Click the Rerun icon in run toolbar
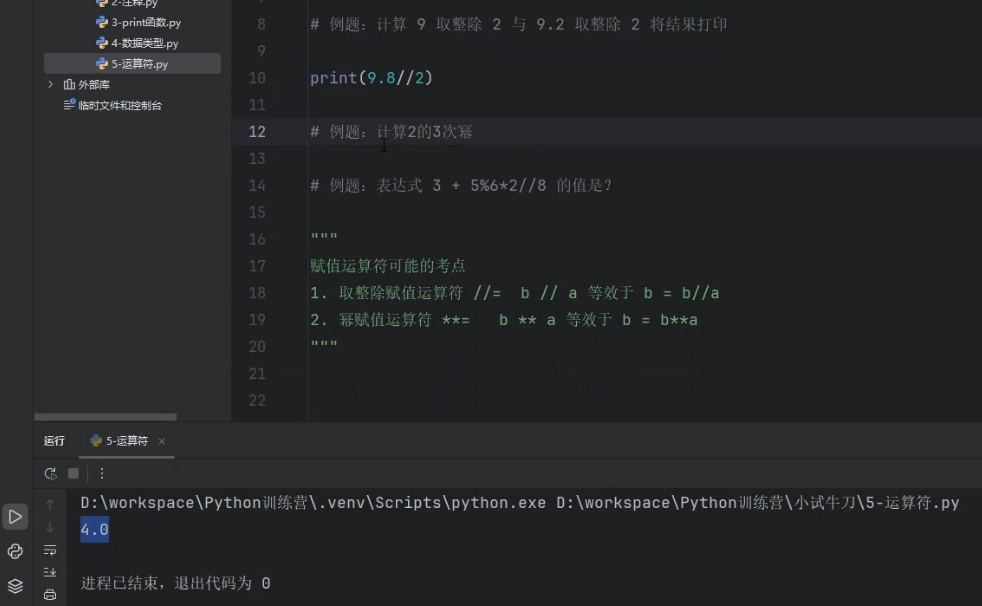Screen dimensions: 982x606 point(50,473)
